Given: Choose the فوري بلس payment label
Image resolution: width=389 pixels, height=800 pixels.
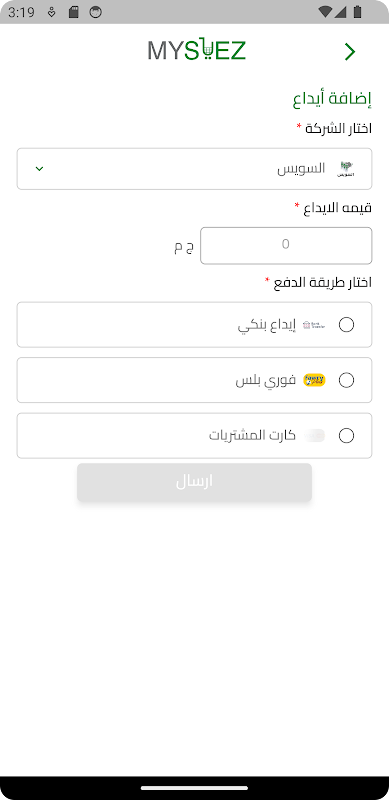Looking at the screenshot, I should 265,381.
